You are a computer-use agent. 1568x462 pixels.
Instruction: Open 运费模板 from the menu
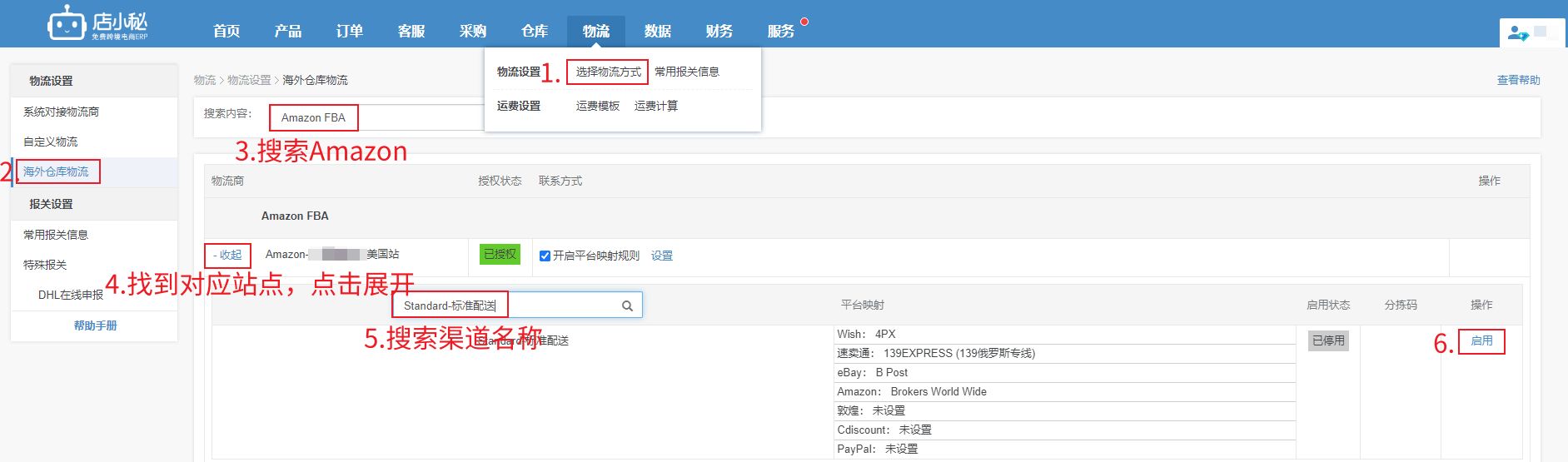coord(597,106)
